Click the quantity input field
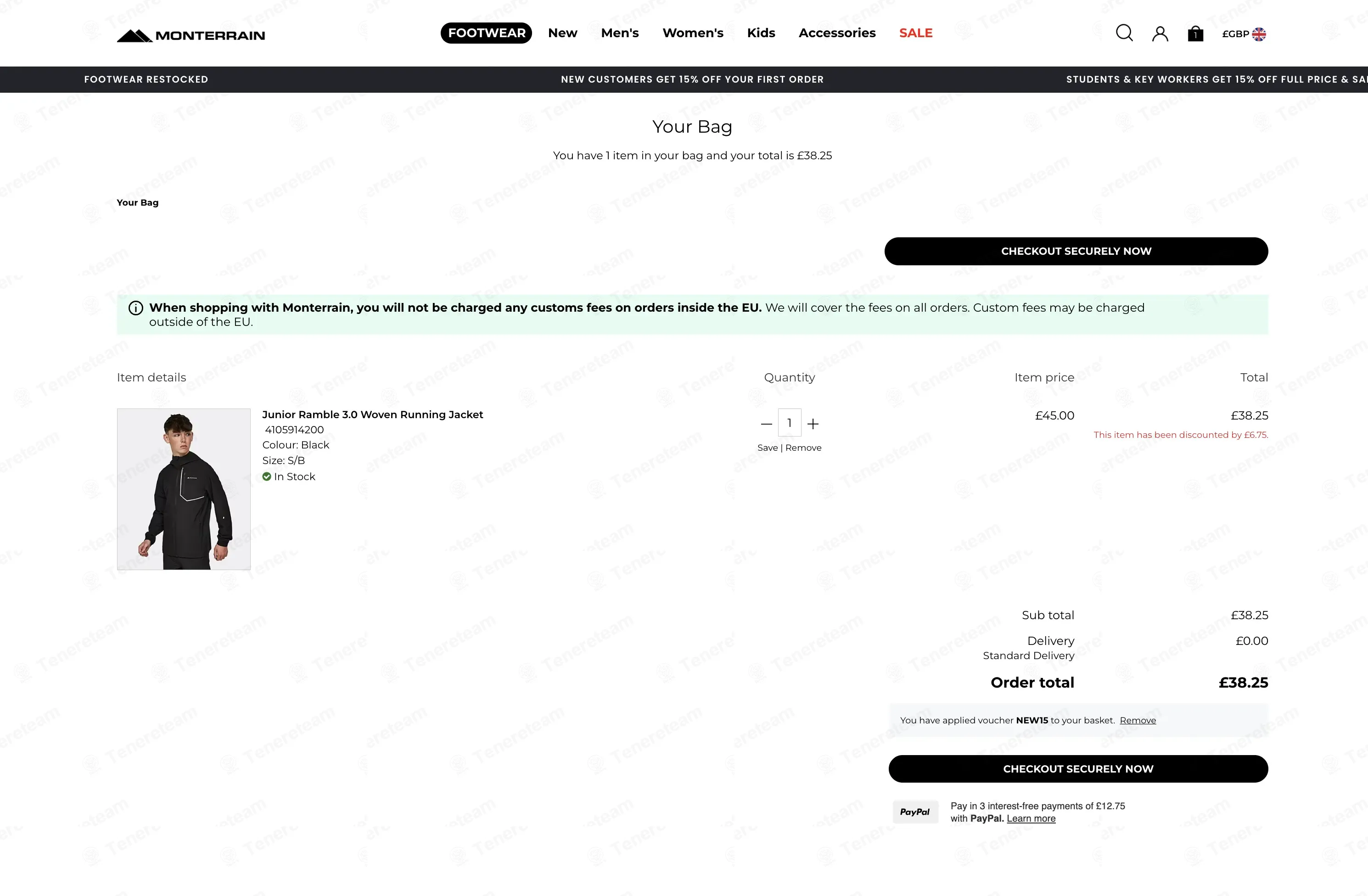This screenshot has height=896, width=1368. 790,423
